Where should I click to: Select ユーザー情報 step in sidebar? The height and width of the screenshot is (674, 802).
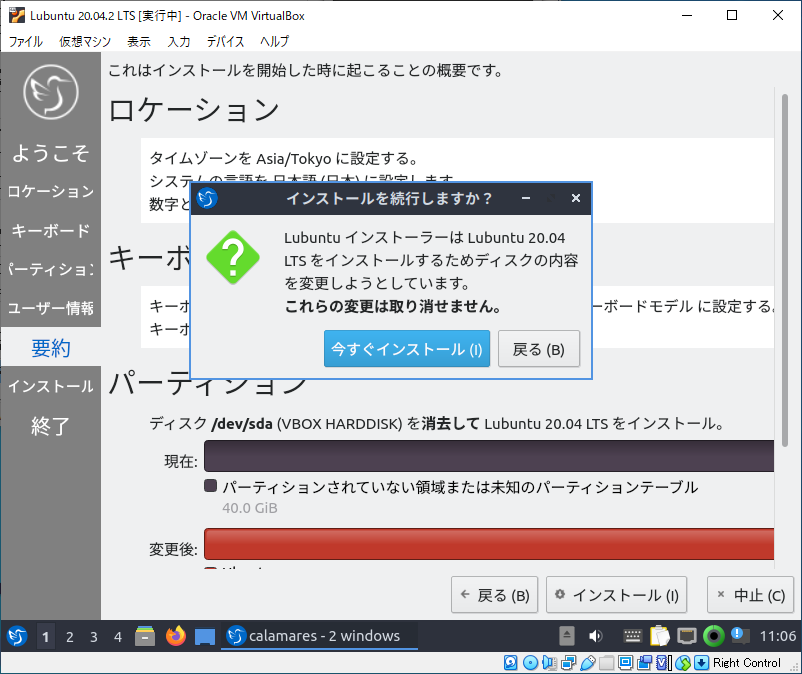point(51,308)
